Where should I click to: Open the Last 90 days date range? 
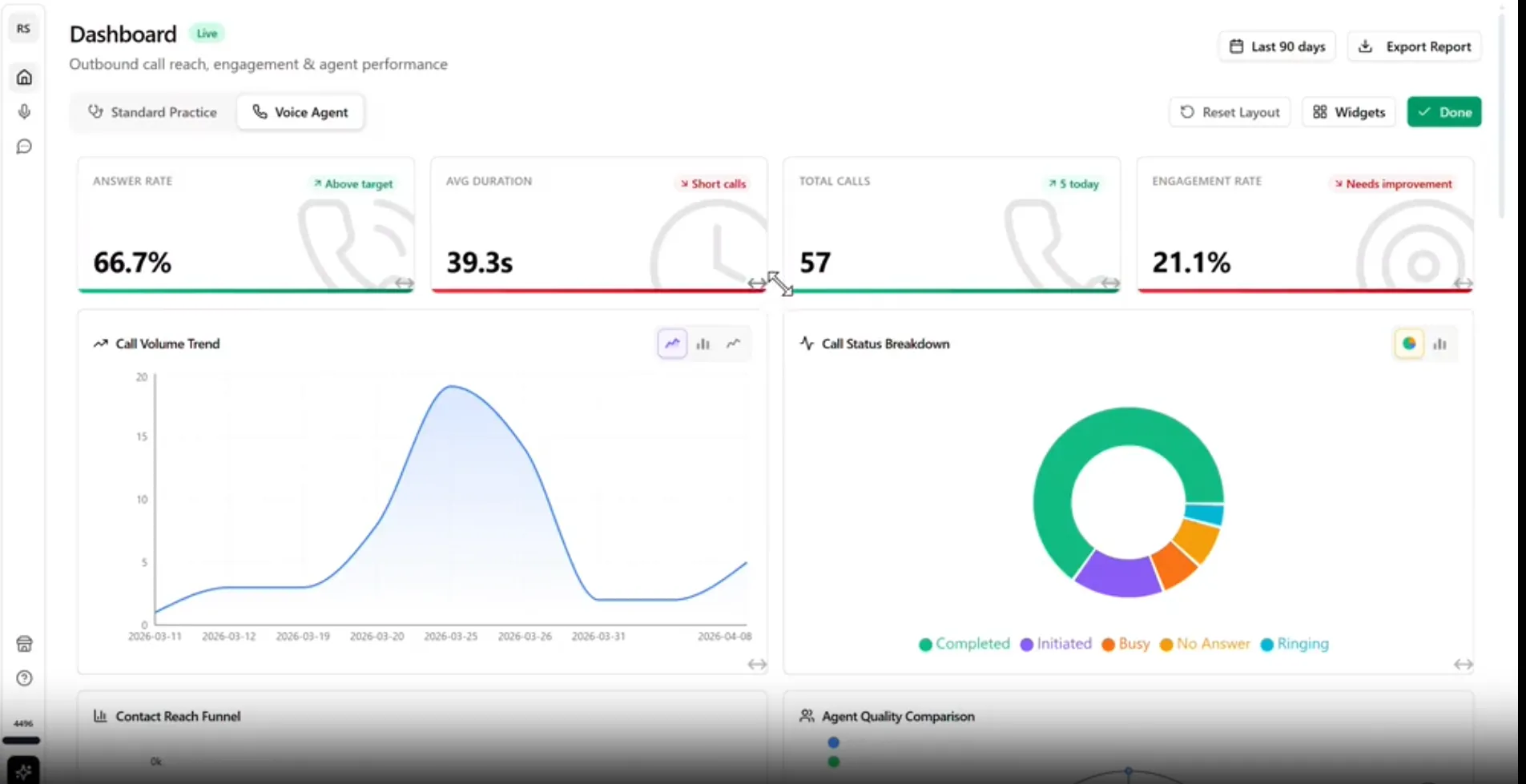pyautogui.click(x=1277, y=46)
